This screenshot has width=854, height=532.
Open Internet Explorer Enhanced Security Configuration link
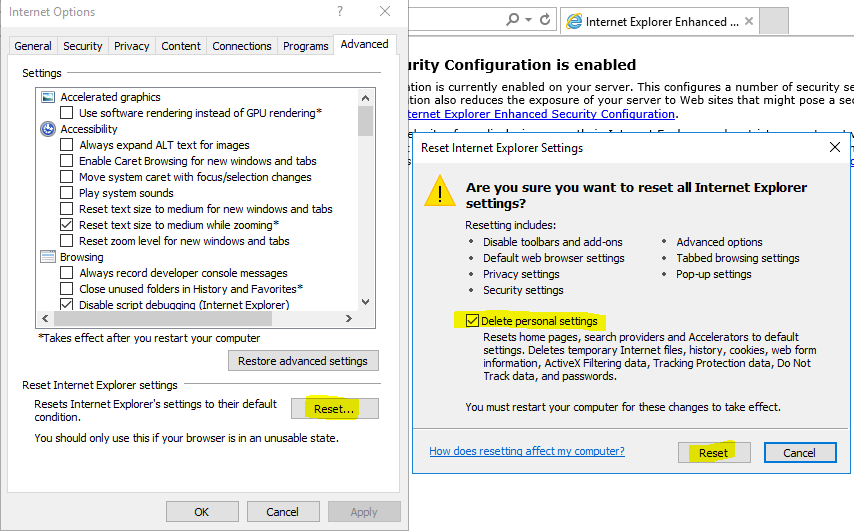click(x=541, y=114)
